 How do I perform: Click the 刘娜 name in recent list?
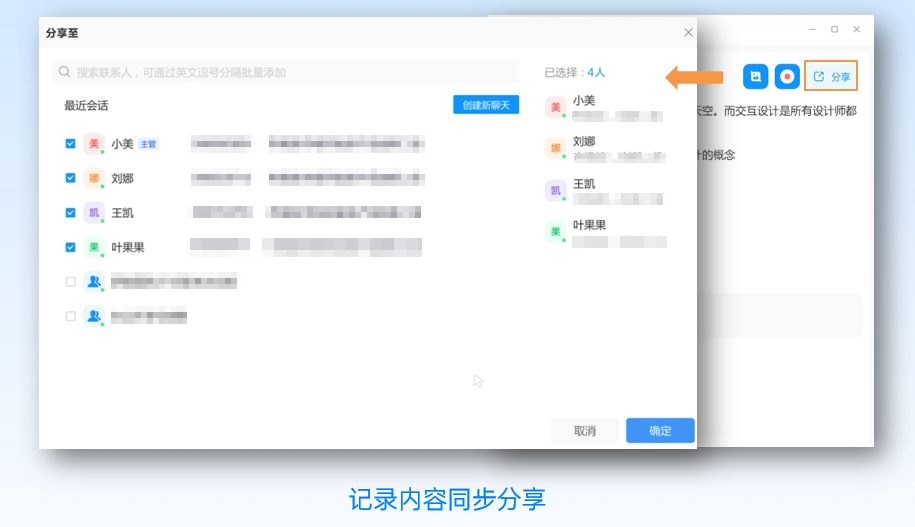point(123,178)
